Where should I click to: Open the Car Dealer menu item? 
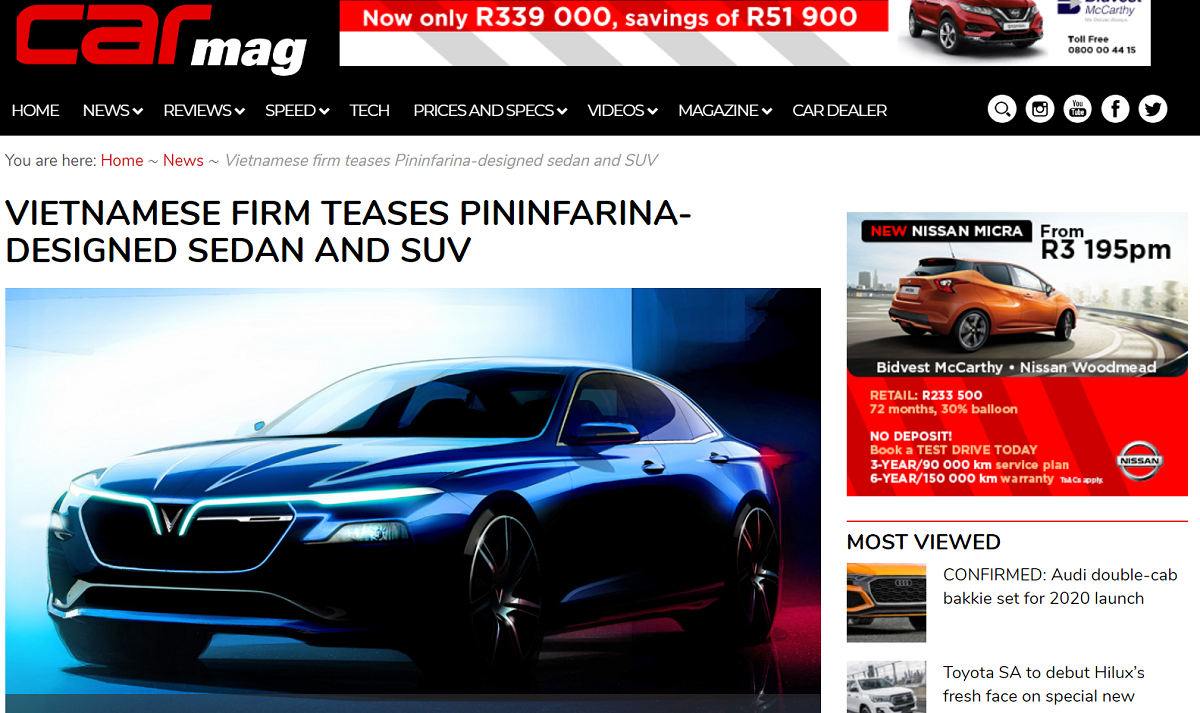[839, 111]
